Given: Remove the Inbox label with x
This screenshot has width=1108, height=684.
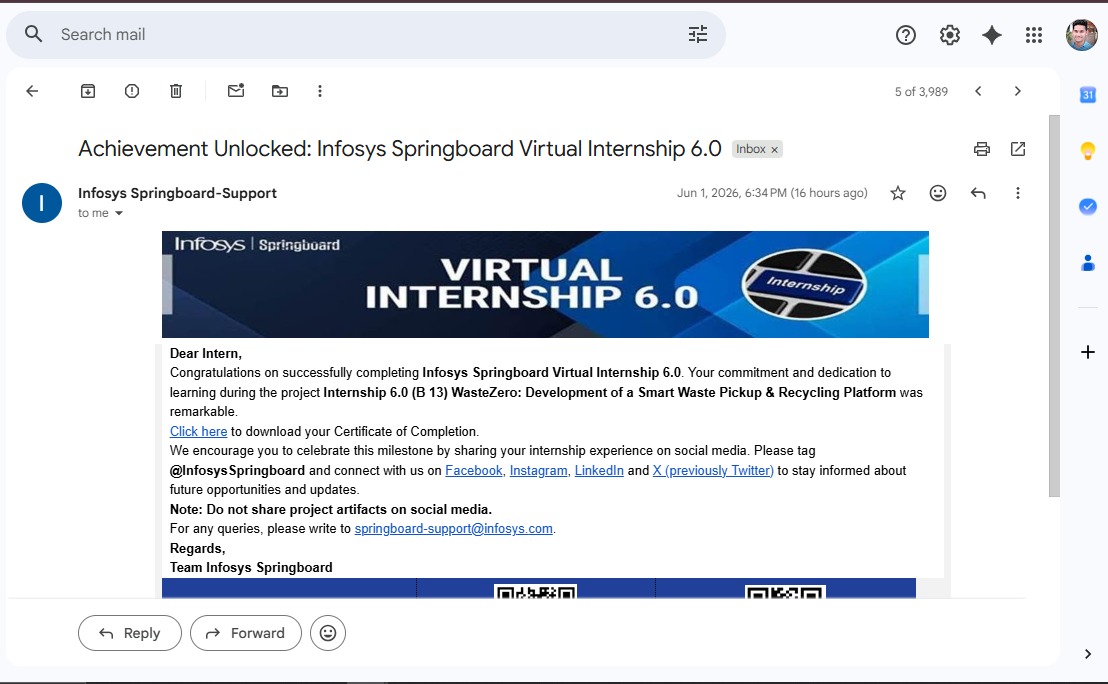Looking at the screenshot, I should pos(774,150).
